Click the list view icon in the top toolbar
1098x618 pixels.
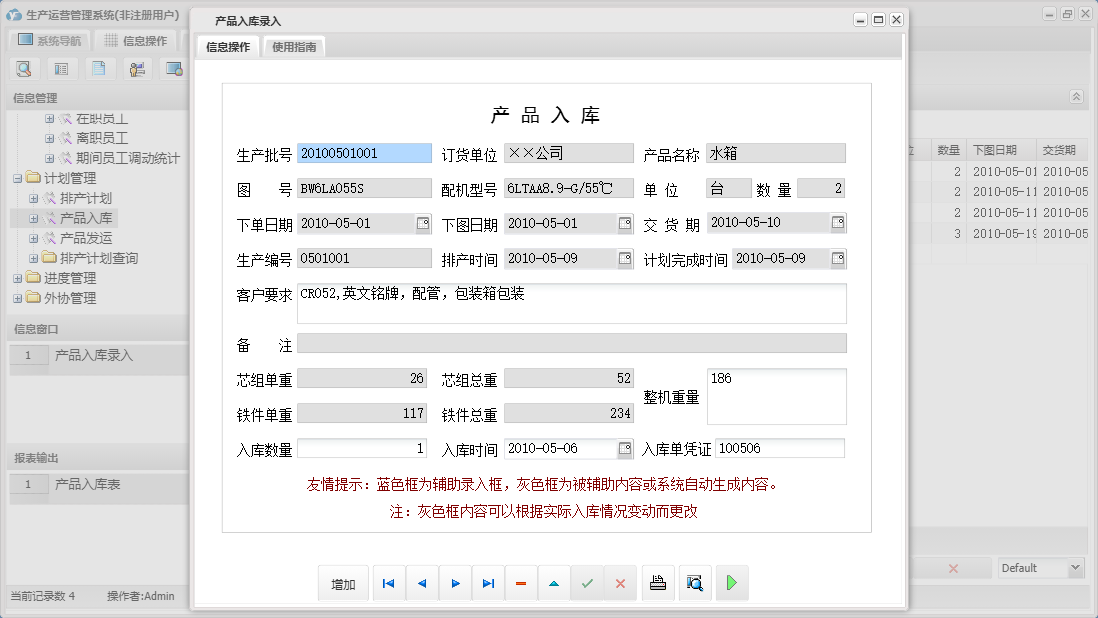[x=62, y=68]
